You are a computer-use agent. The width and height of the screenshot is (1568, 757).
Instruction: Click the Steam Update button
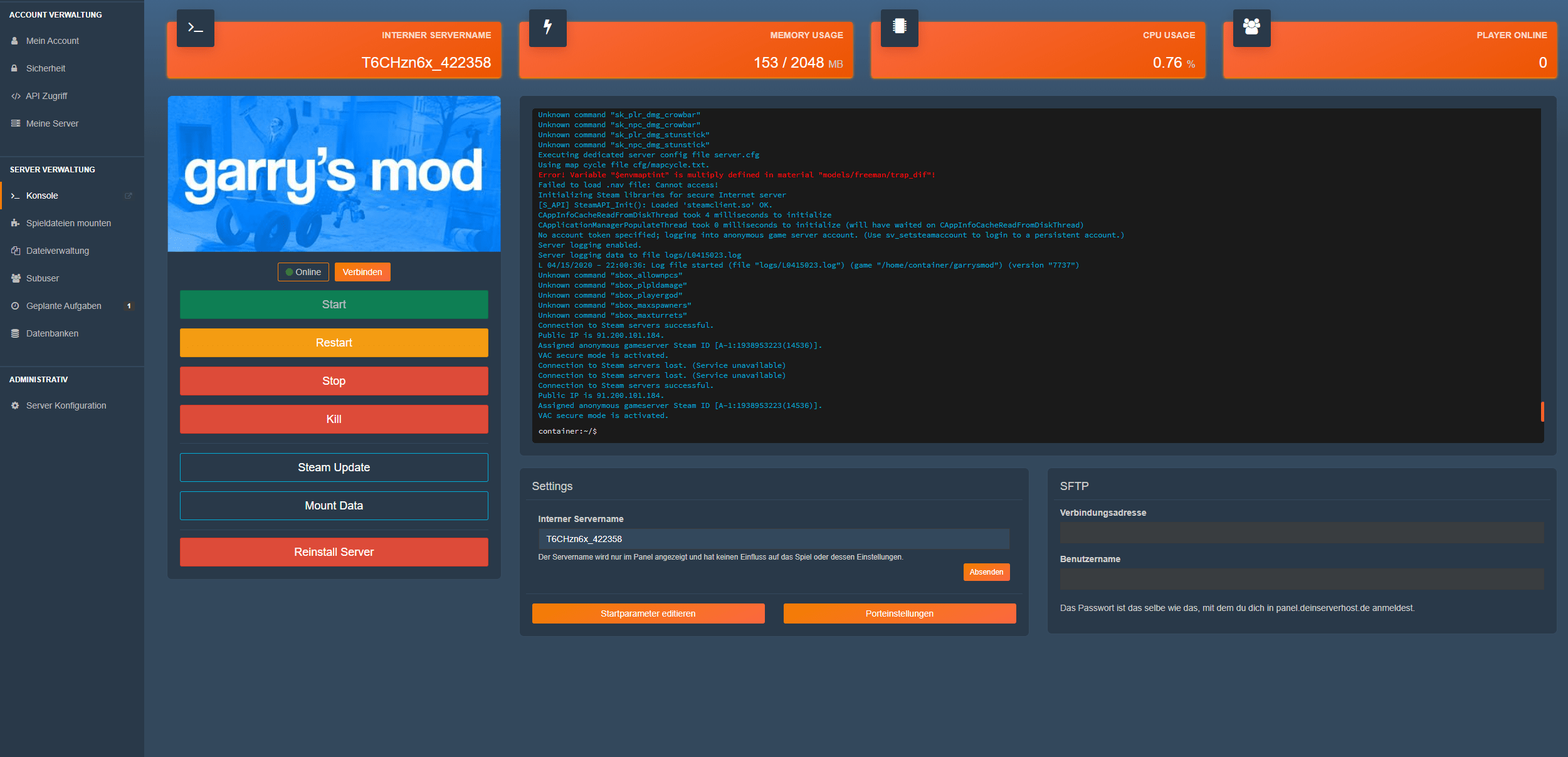pyautogui.click(x=333, y=467)
